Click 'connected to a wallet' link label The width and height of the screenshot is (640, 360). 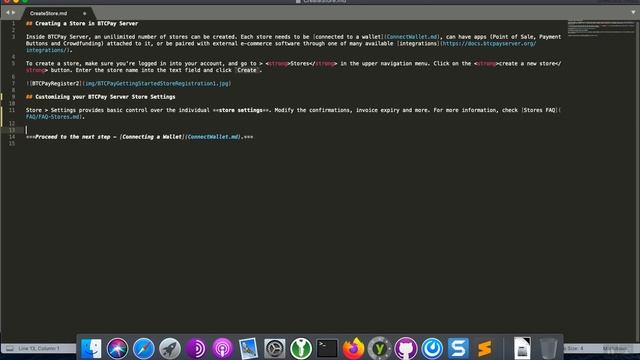click(347, 37)
